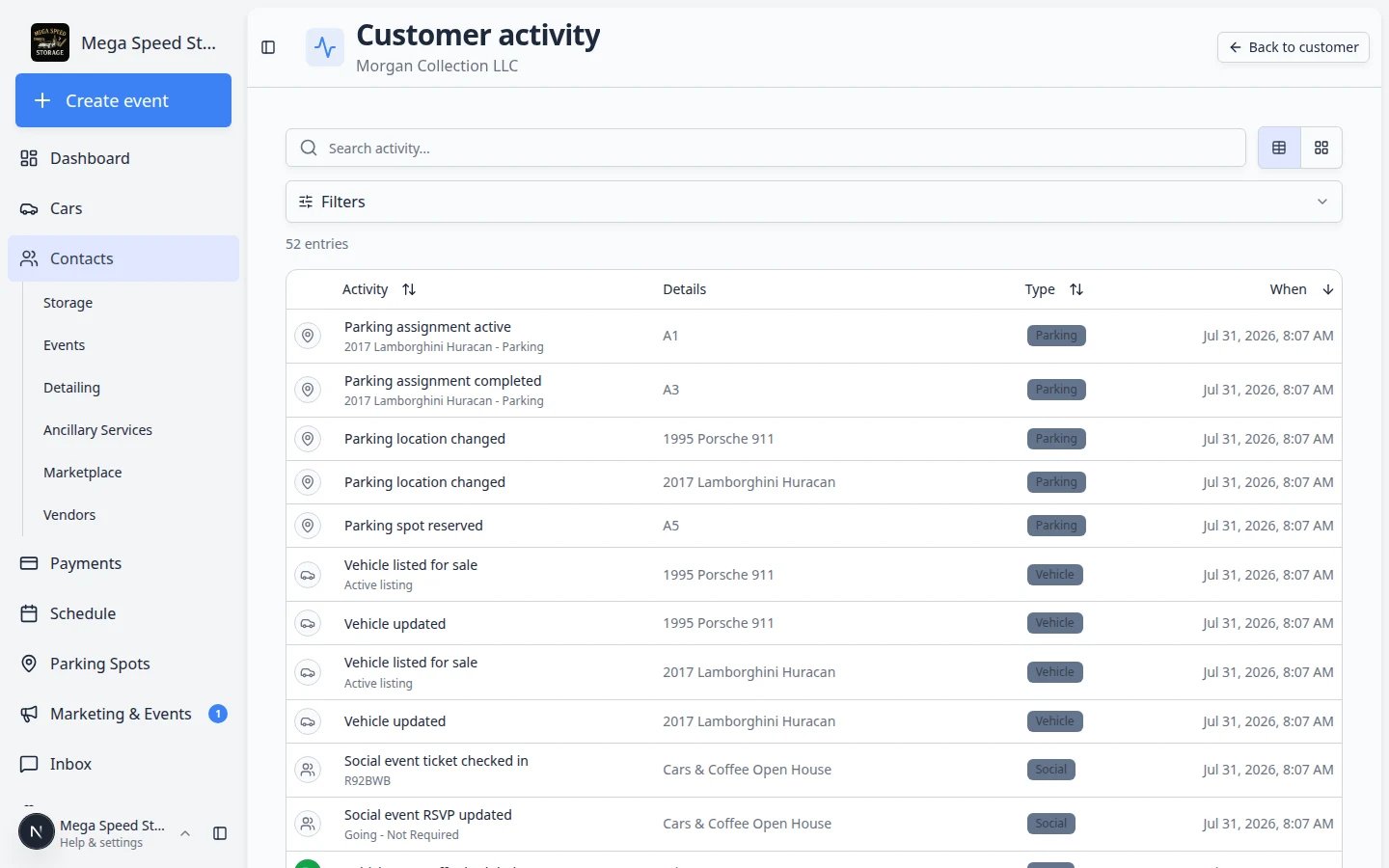This screenshot has height=868, width=1389.
Task: Click Parking badge in A1 row
Action: [1056, 336]
